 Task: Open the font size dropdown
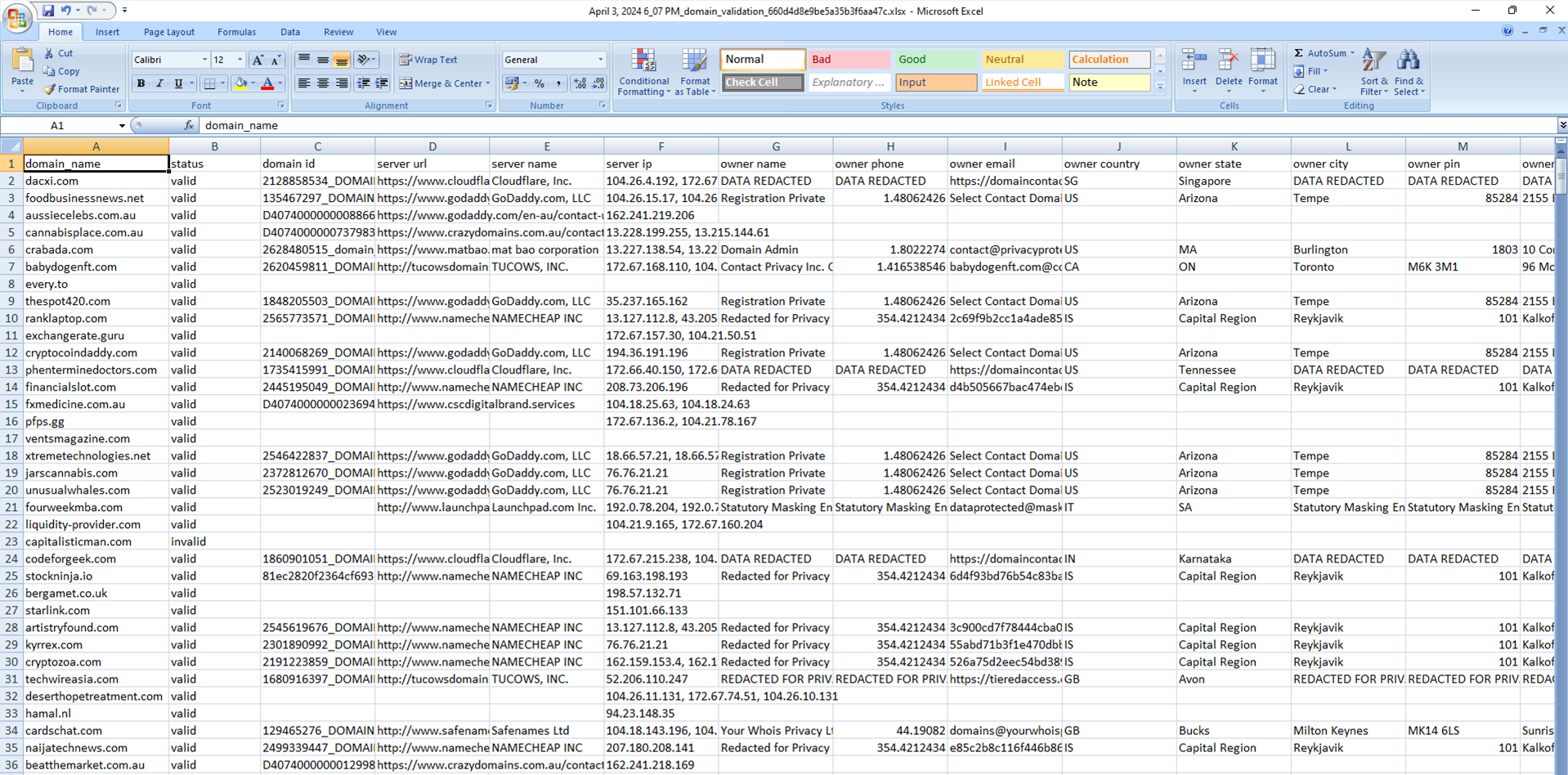click(240, 60)
